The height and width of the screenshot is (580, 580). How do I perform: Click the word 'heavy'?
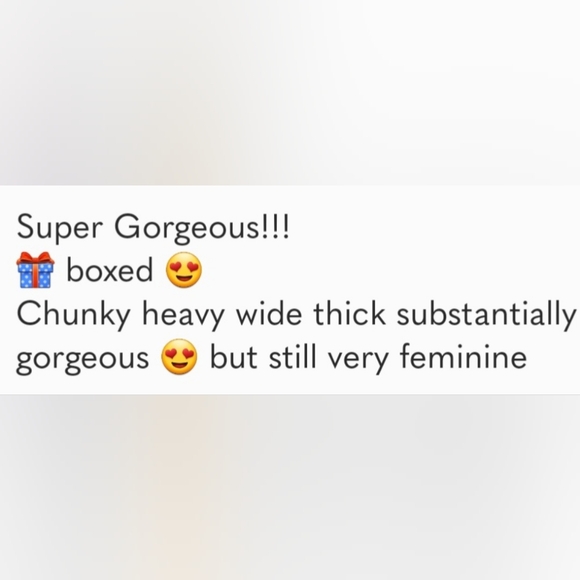point(183,315)
